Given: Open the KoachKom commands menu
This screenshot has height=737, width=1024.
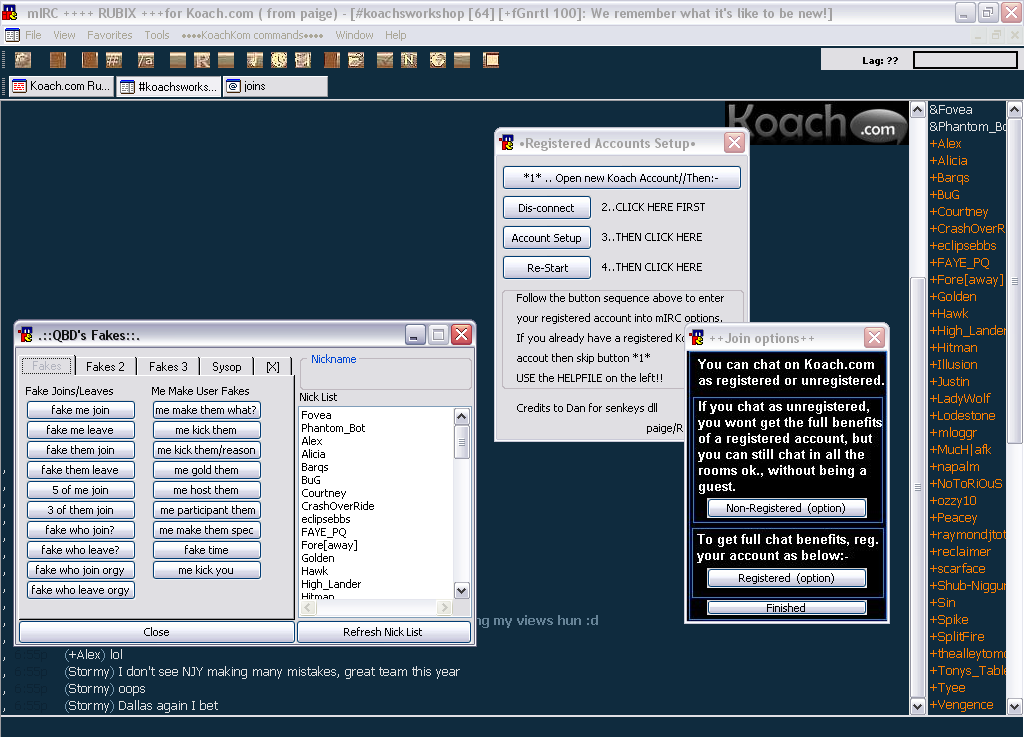Looking at the screenshot, I should 252,35.
